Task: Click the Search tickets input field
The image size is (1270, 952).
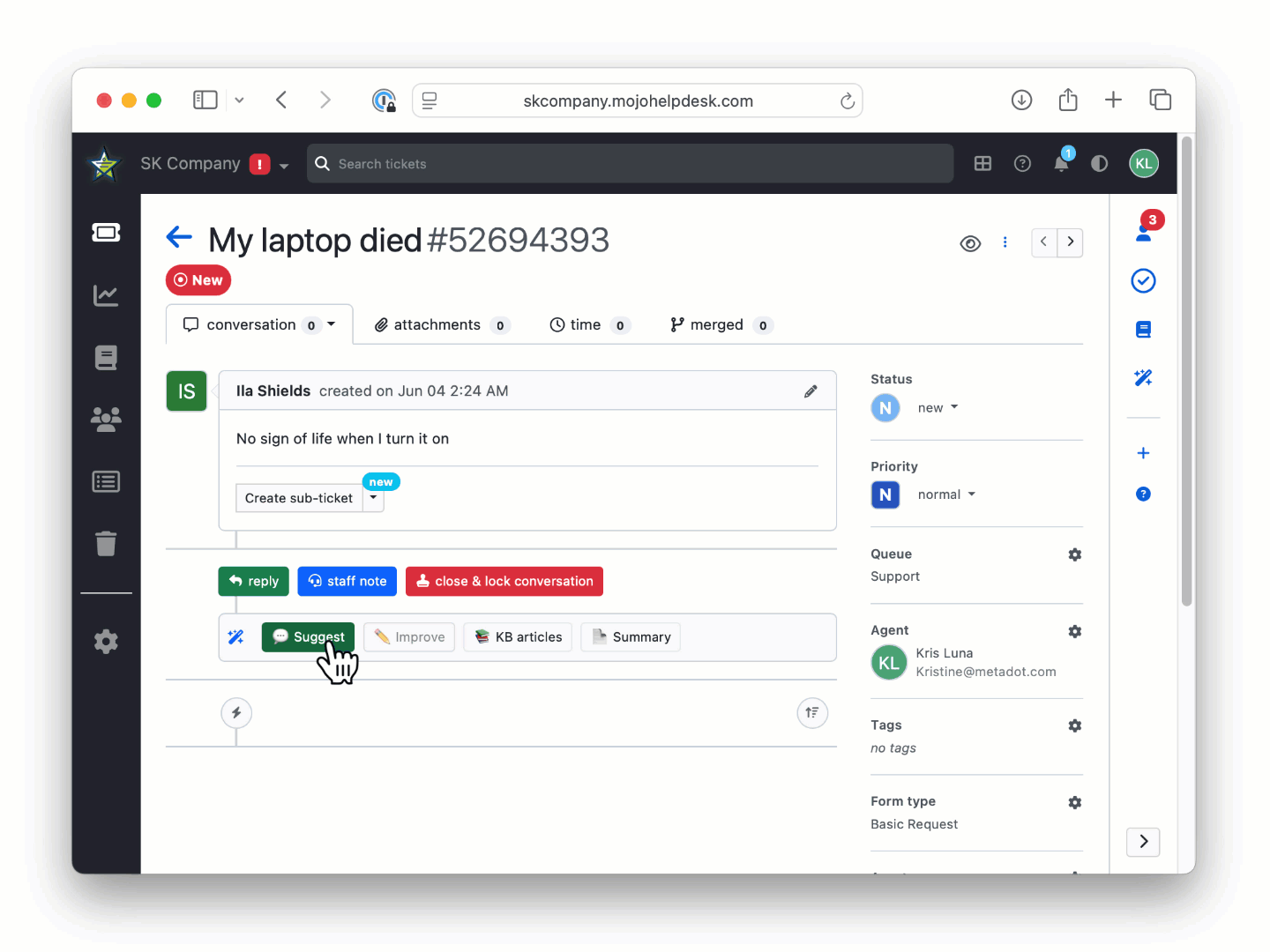Action: [630, 164]
